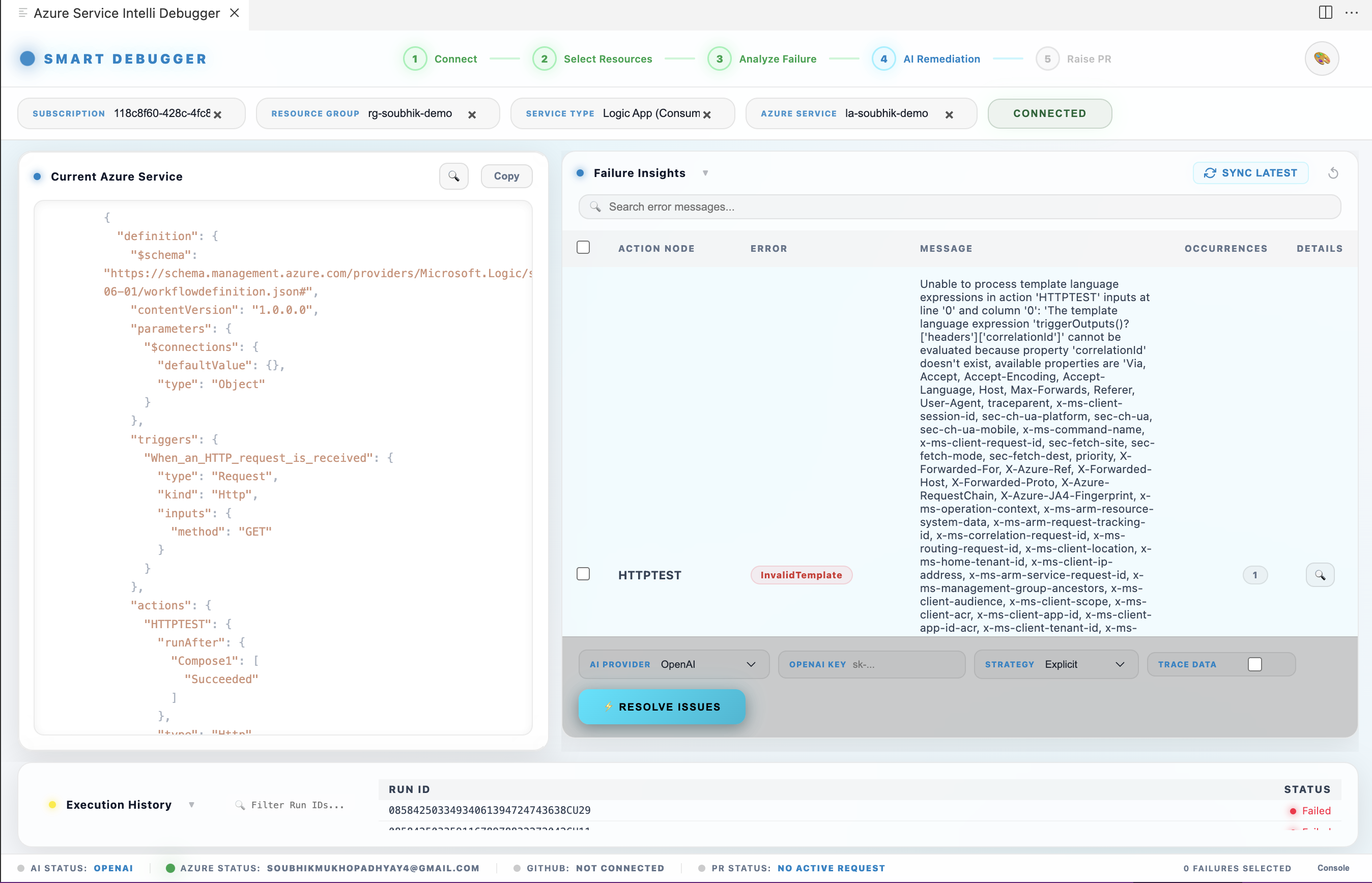Viewport: 1372px width, 883px height.
Task: Click the OpenAI Key input field
Action: 871,664
